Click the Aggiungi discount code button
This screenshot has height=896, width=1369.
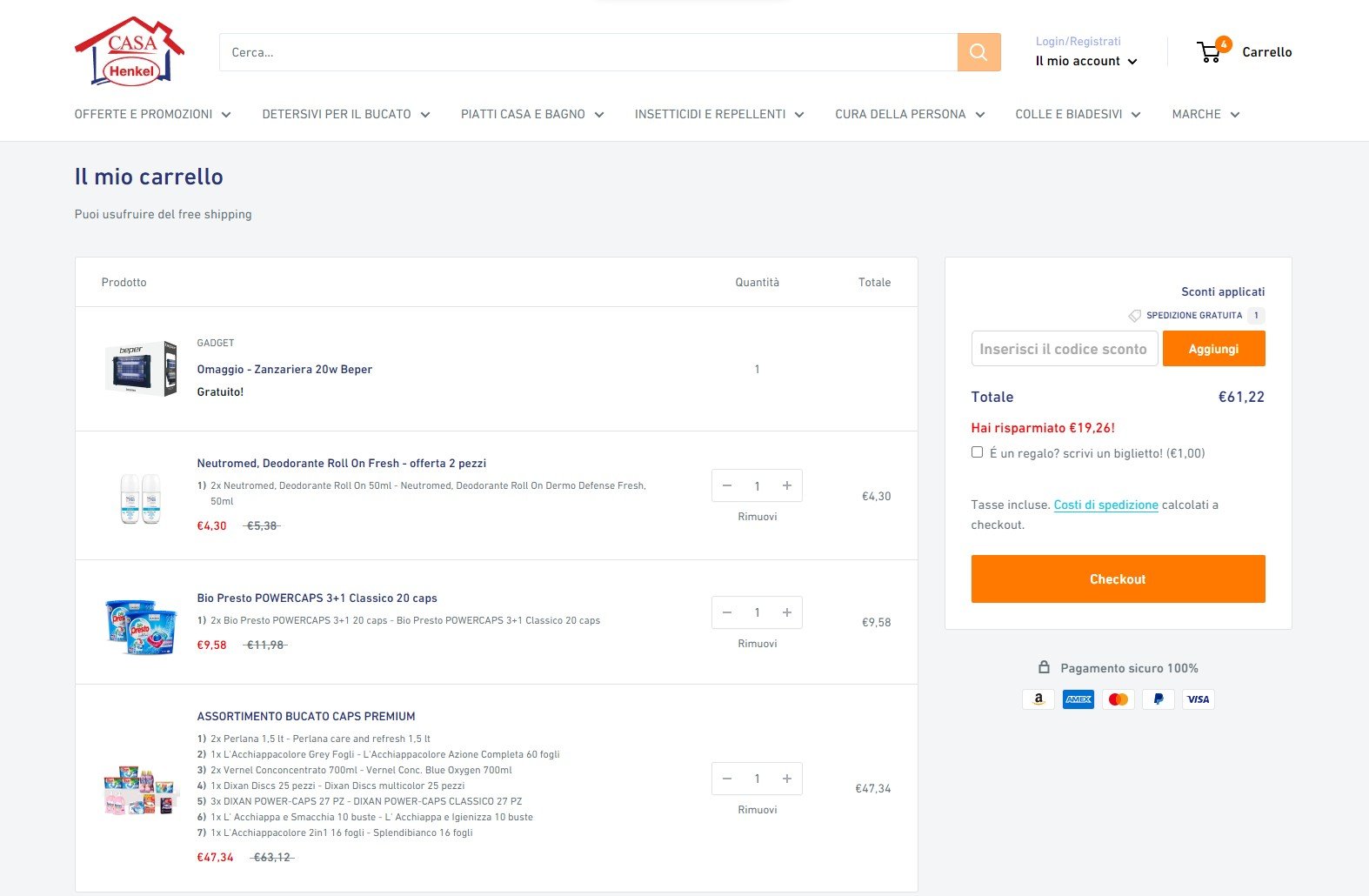point(1213,349)
